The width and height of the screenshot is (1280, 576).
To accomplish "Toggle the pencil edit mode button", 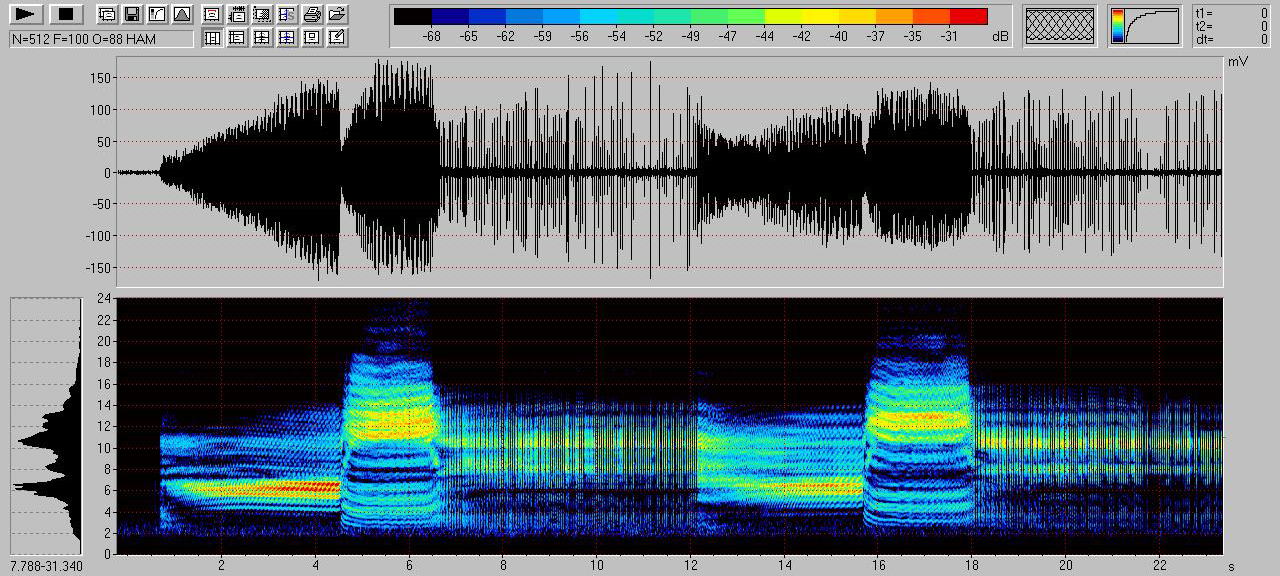I will click(x=337, y=38).
